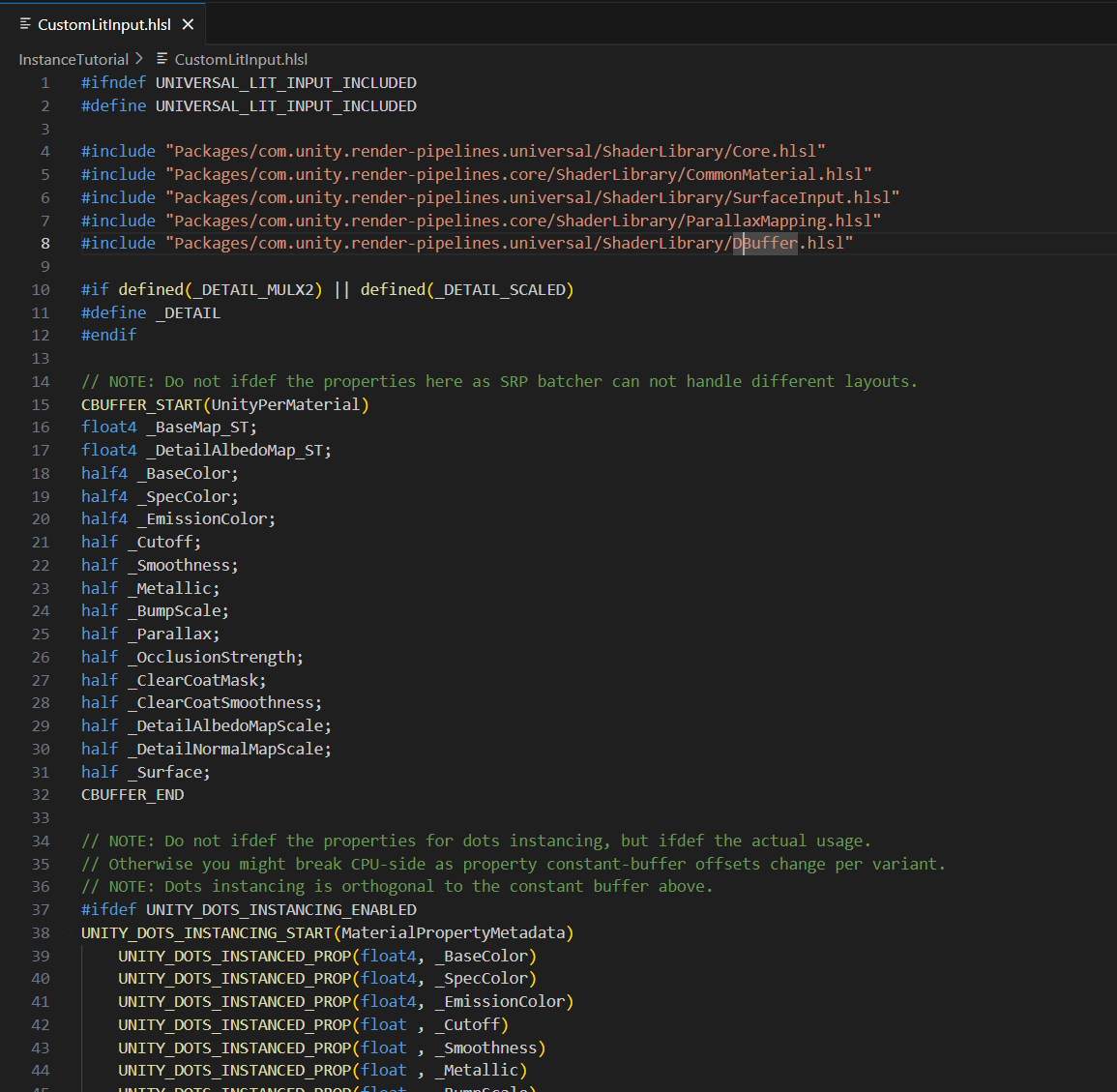1117x1092 pixels.
Task: Click the UNITY_DOTS_INSTANCING_START macro
Action: 207,932
